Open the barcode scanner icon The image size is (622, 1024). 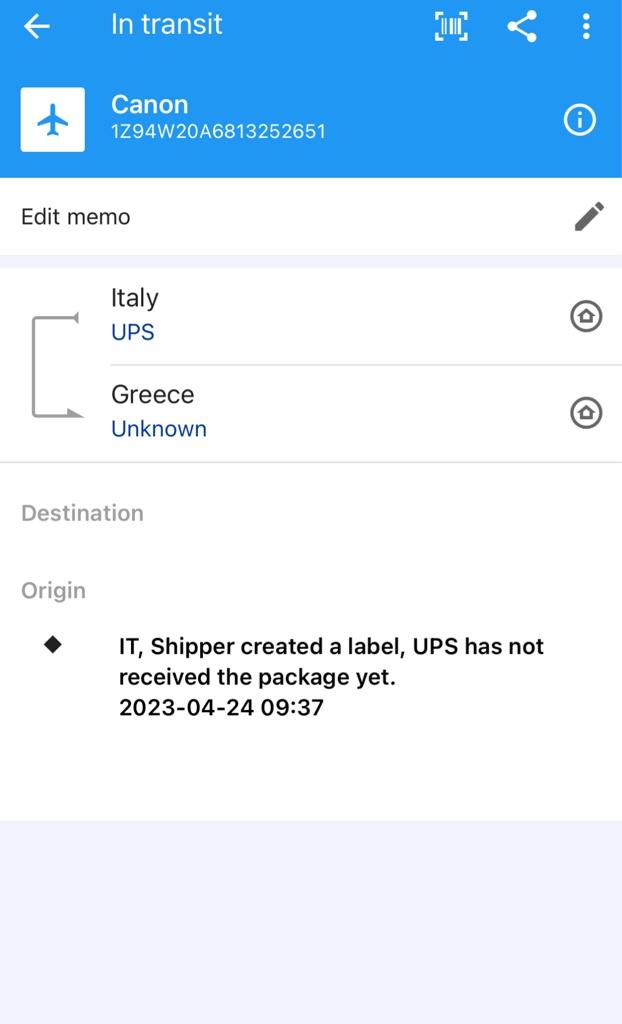pyautogui.click(x=451, y=26)
